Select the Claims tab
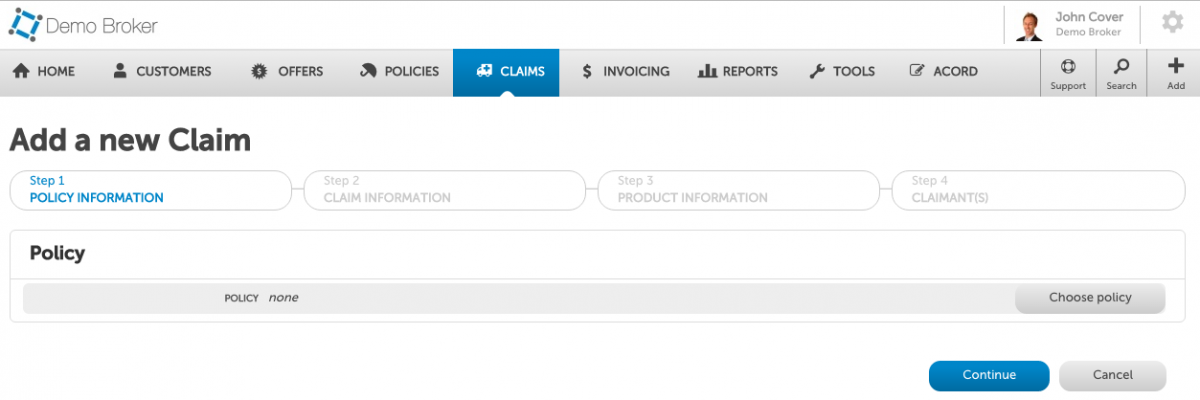1200x400 pixels. 506,72
